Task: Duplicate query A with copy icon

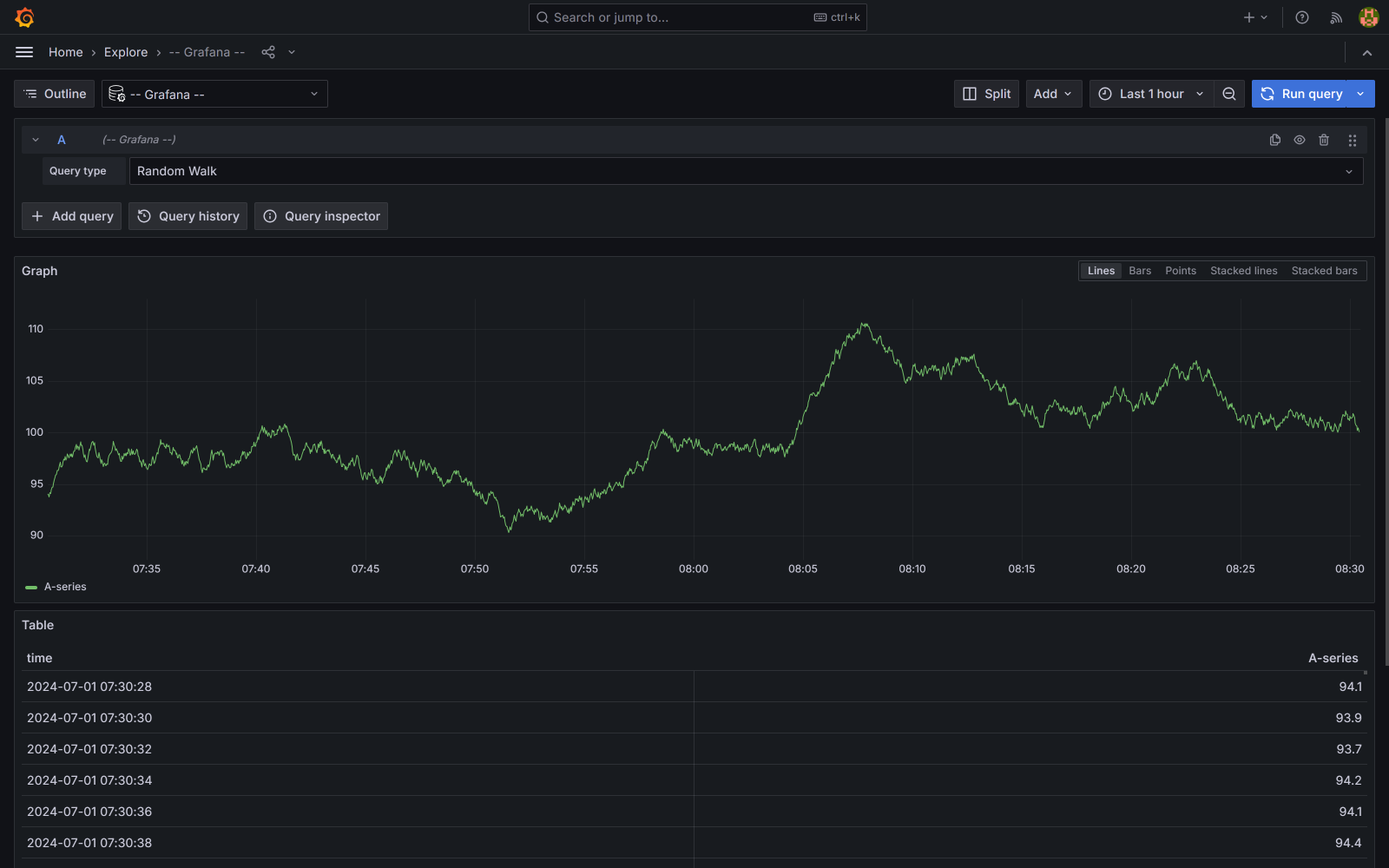Action: [x=1275, y=140]
